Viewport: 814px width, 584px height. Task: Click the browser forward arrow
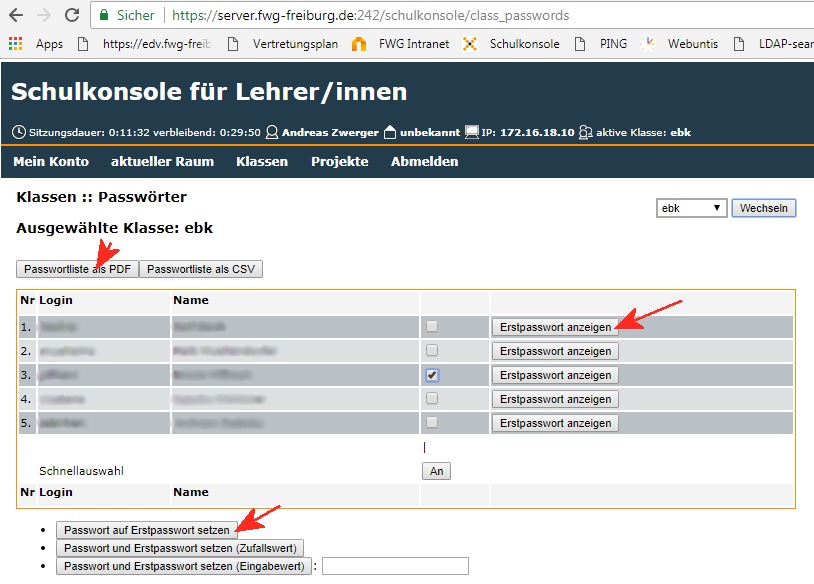click(43, 16)
